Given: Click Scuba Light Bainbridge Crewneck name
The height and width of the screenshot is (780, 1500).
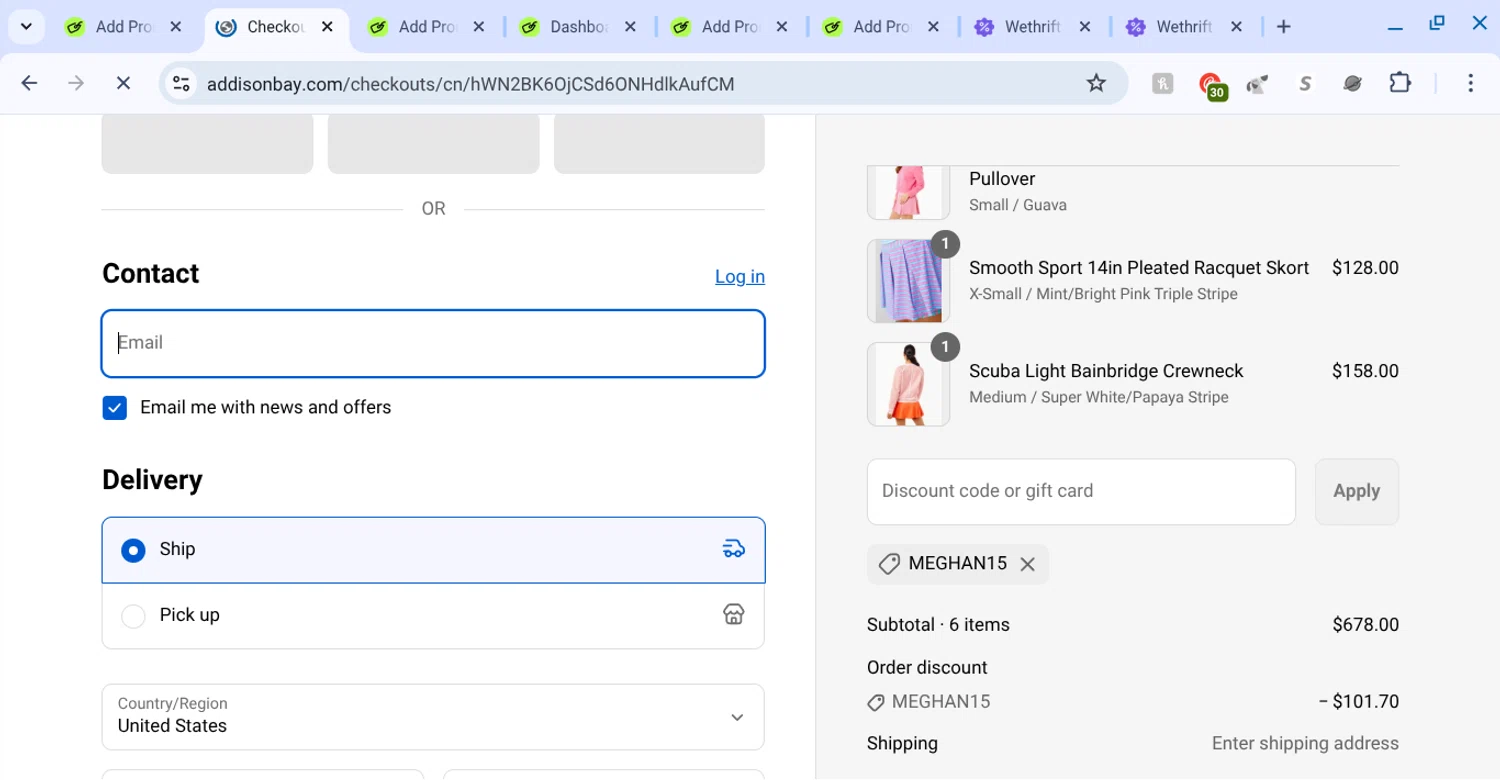Looking at the screenshot, I should click(1106, 371).
